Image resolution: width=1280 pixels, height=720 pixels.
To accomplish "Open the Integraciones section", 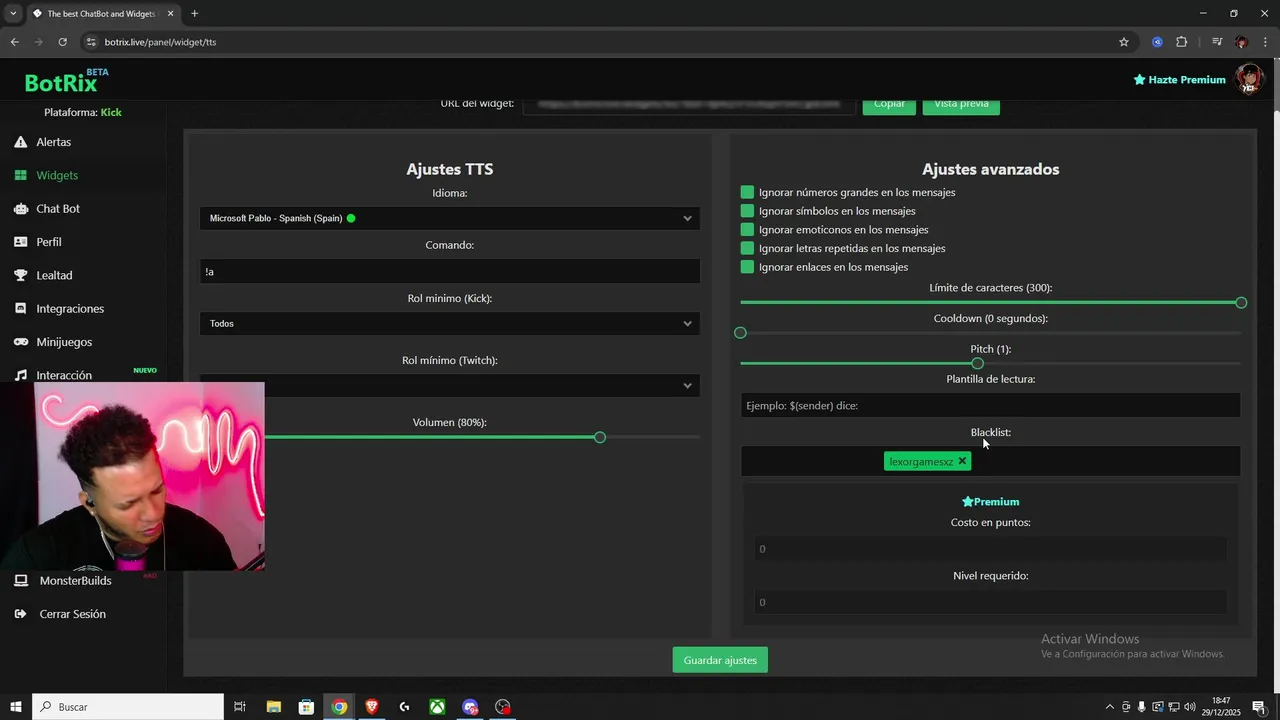I will point(70,309).
